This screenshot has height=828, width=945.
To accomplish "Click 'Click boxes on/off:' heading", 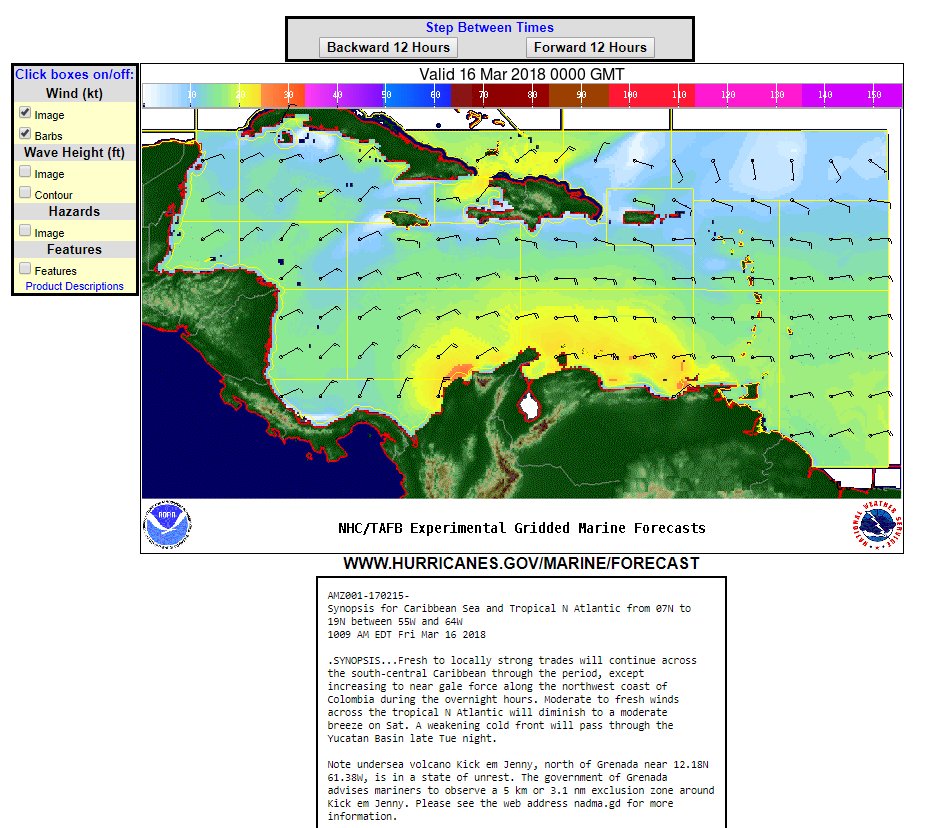I will [75, 75].
